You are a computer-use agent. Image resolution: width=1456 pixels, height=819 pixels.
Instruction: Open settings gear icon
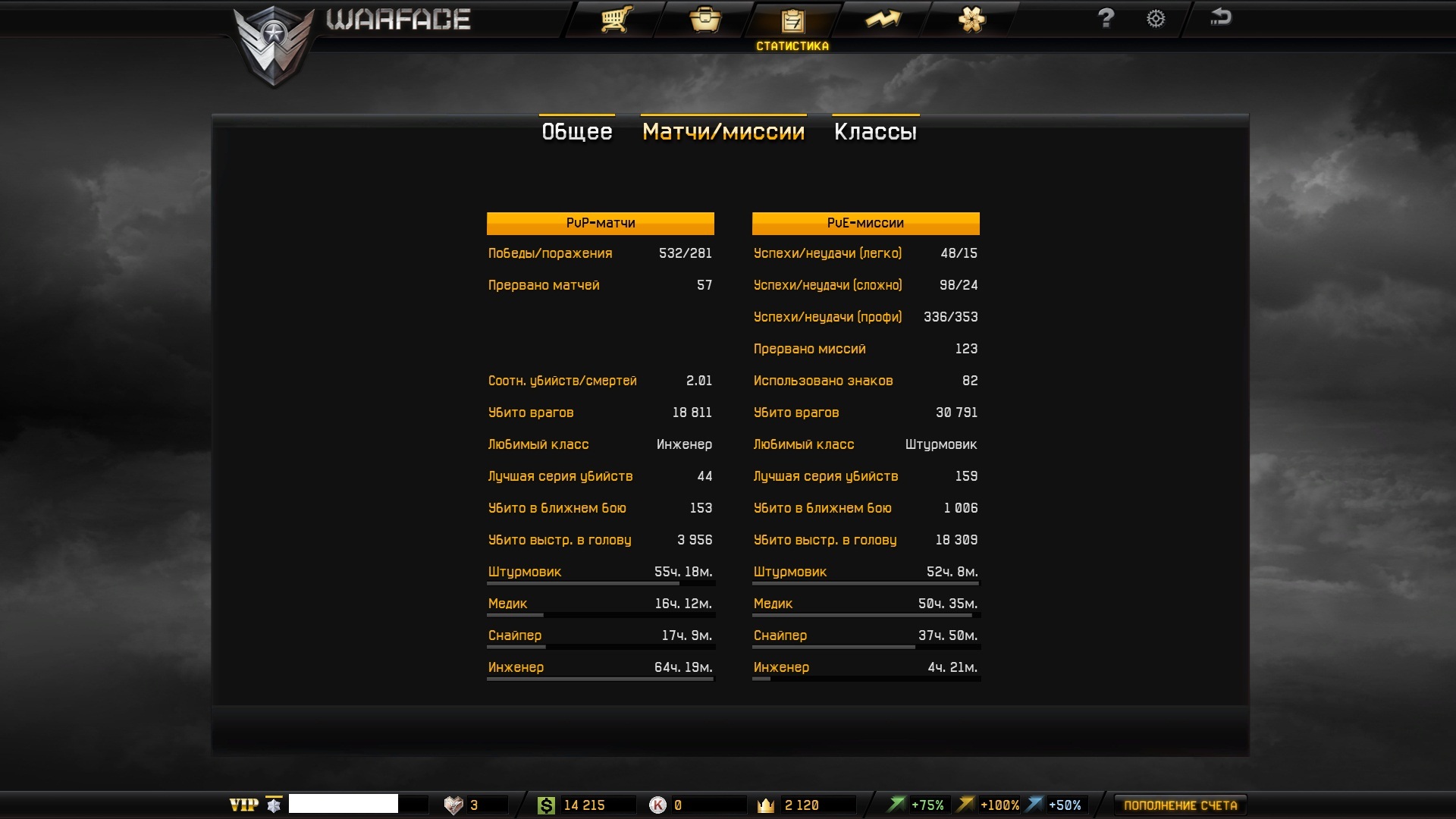click(1155, 19)
